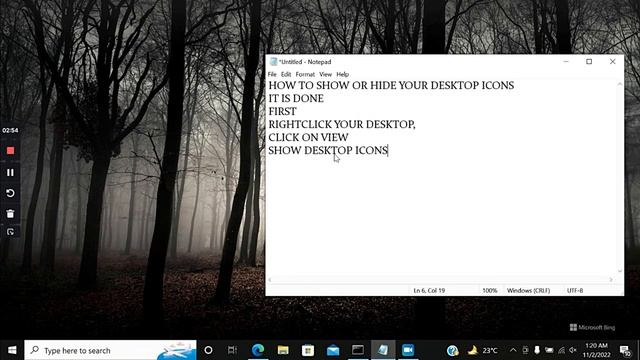The height and width of the screenshot is (360, 640).
Task: Click the horizontal scrollbar right arrow
Action: pyautogui.click(x=611, y=280)
